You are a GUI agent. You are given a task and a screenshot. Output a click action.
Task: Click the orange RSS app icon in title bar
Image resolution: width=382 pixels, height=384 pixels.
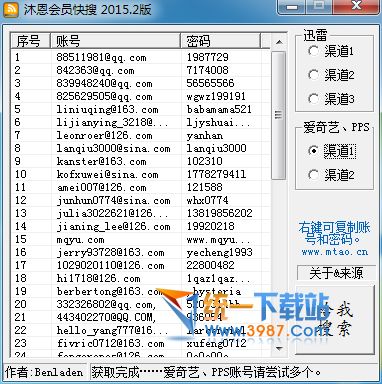pyautogui.click(x=11, y=9)
